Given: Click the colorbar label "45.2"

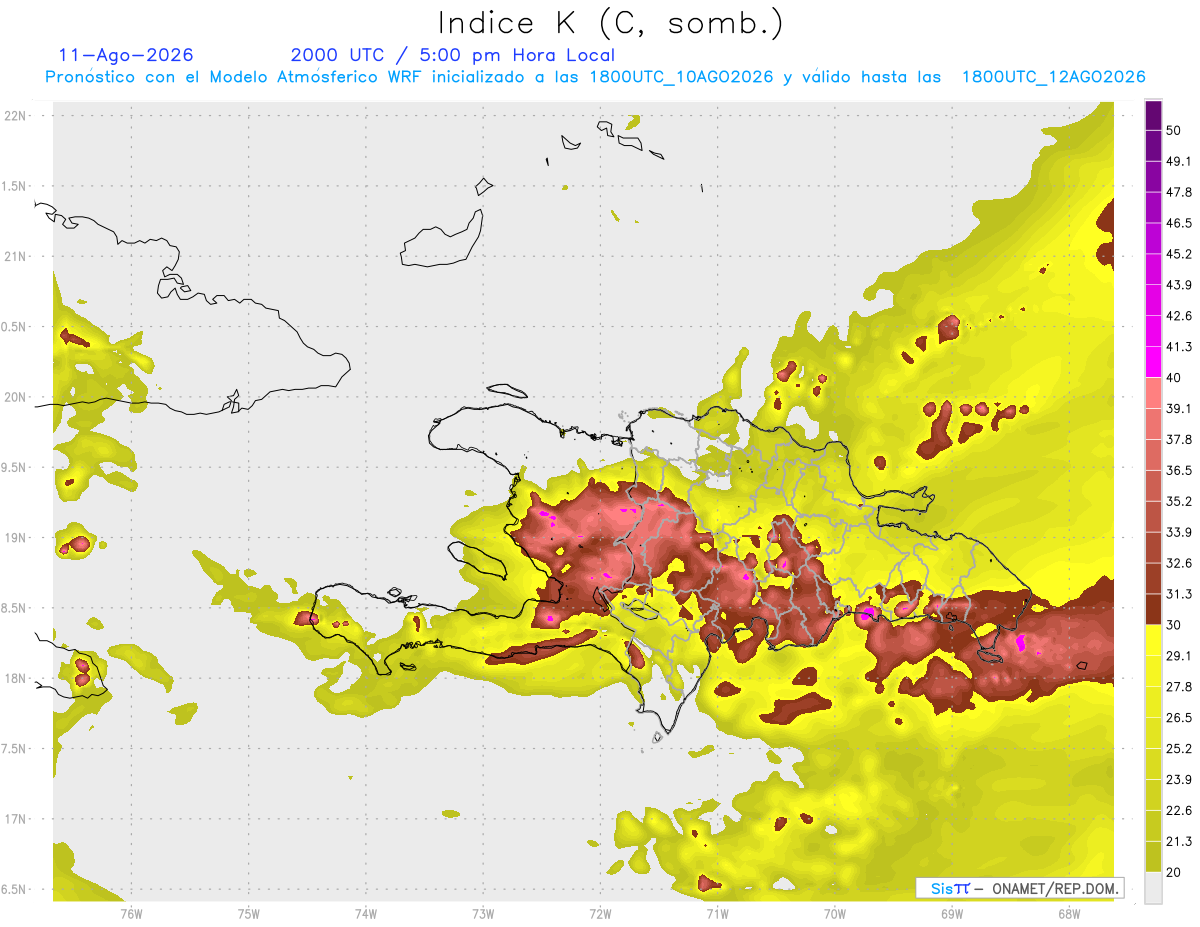Looking at the screenshot, I should point(1179,254).
